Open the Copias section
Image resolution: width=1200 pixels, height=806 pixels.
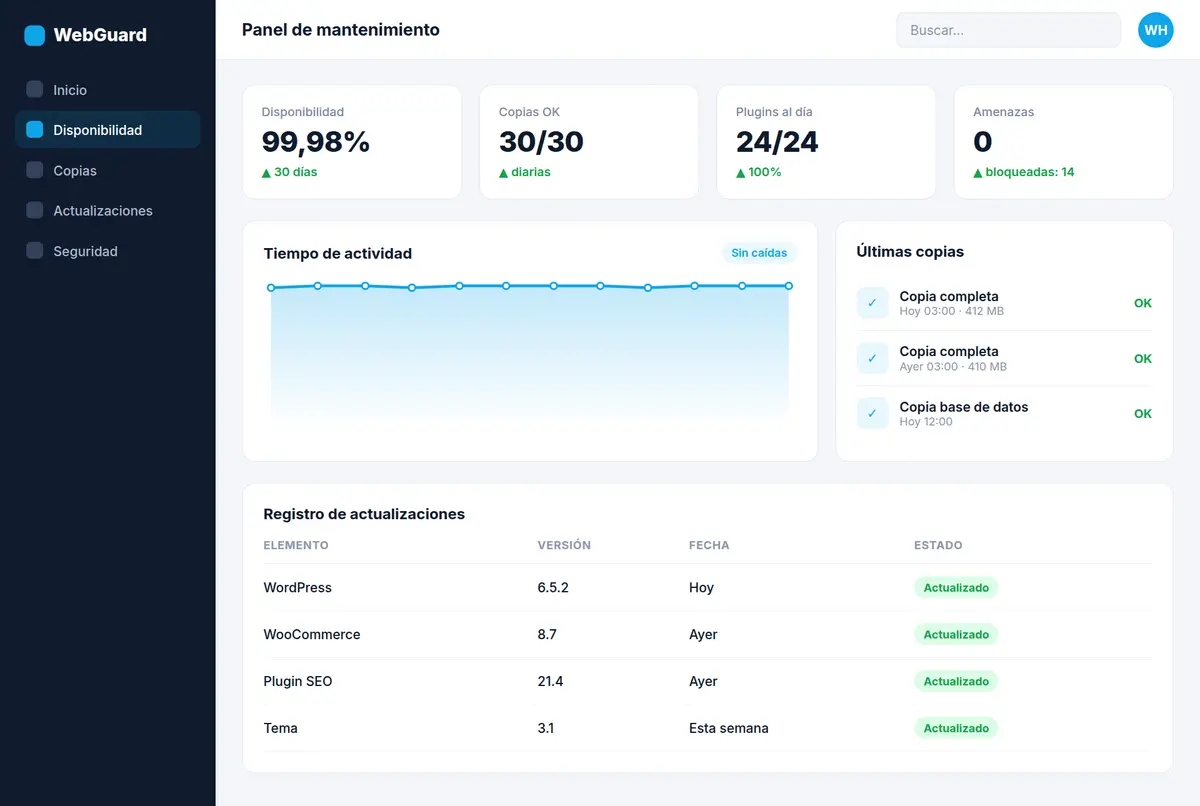(x=108, y=170)
